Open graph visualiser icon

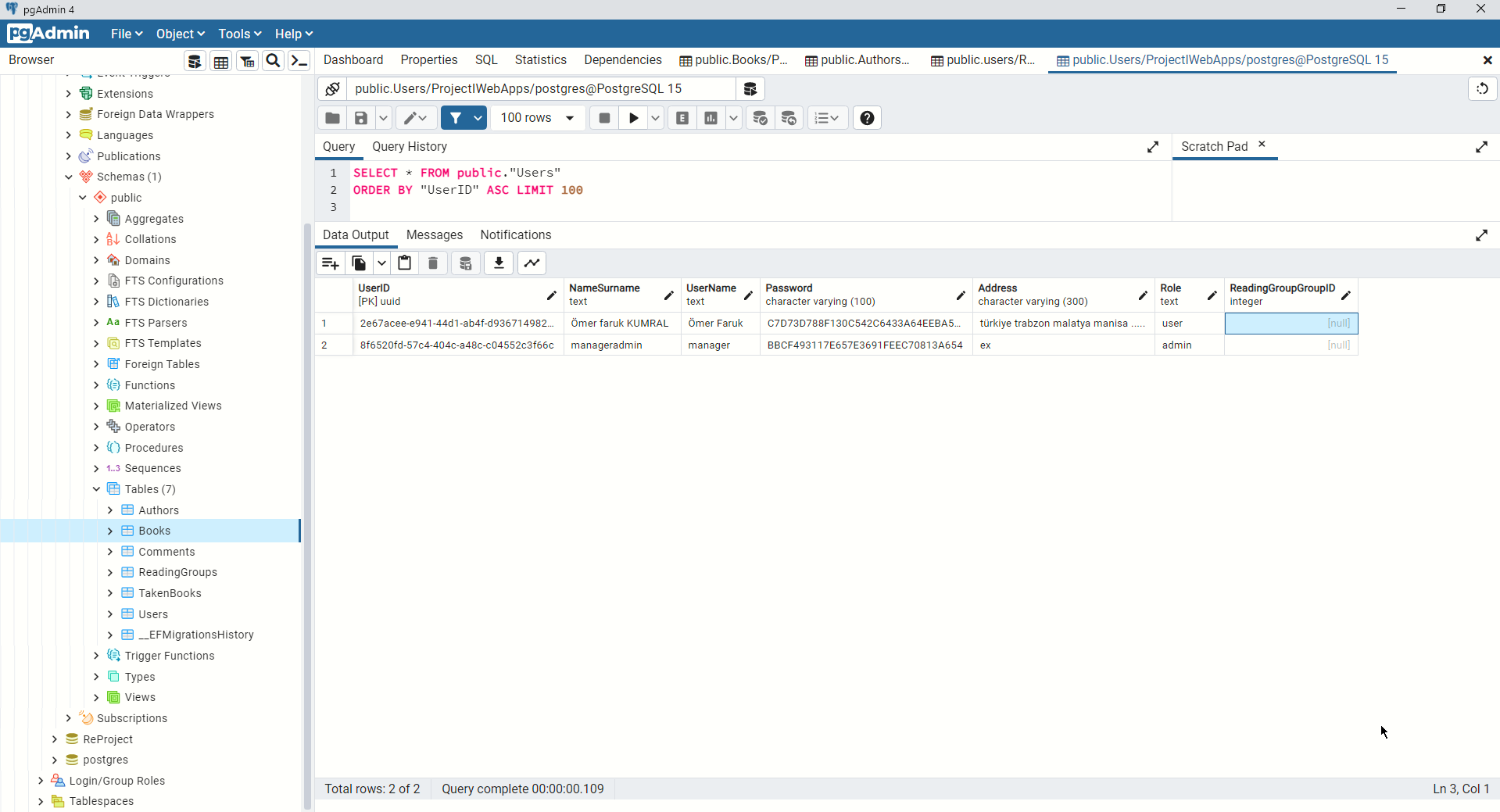[x=532, y=263]
